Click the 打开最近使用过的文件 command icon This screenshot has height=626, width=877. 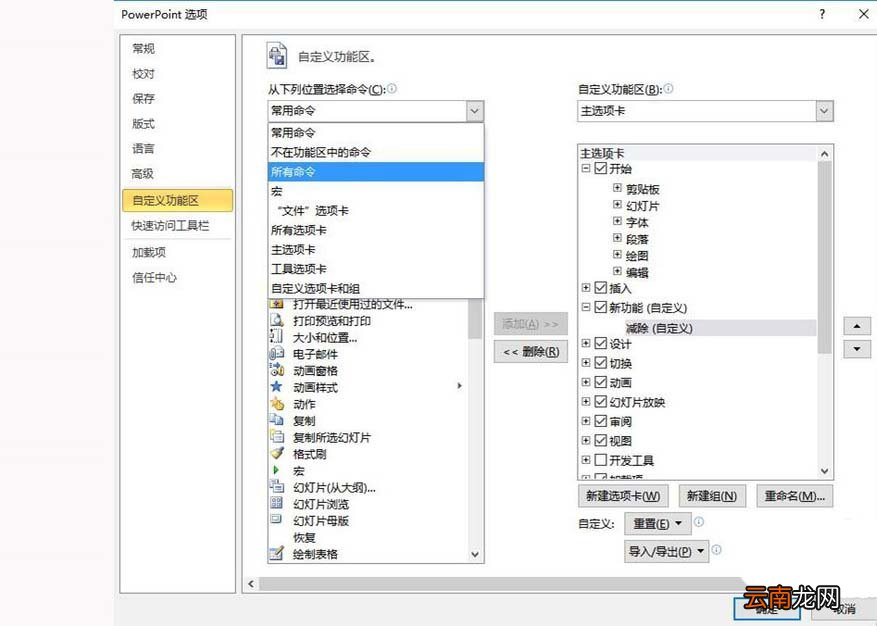point(276,304)
